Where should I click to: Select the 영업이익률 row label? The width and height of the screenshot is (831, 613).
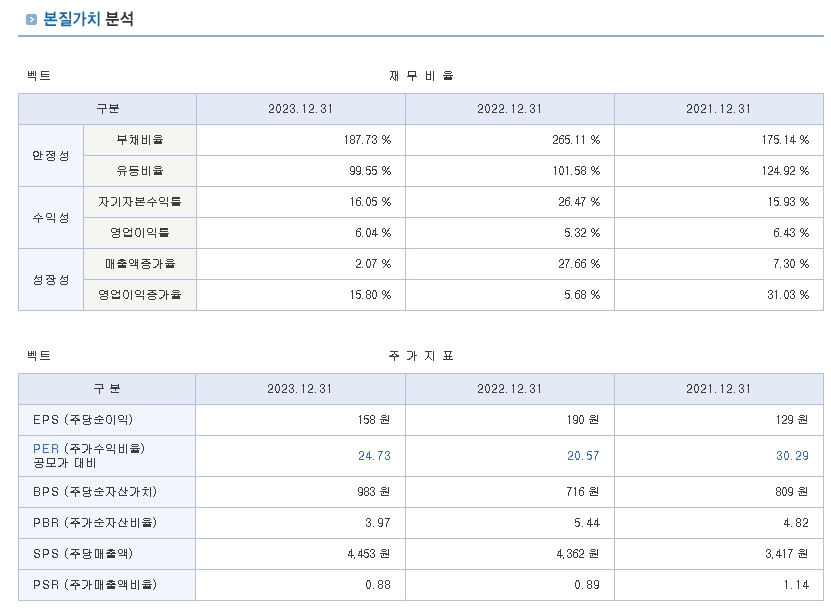tap(140, 233)
